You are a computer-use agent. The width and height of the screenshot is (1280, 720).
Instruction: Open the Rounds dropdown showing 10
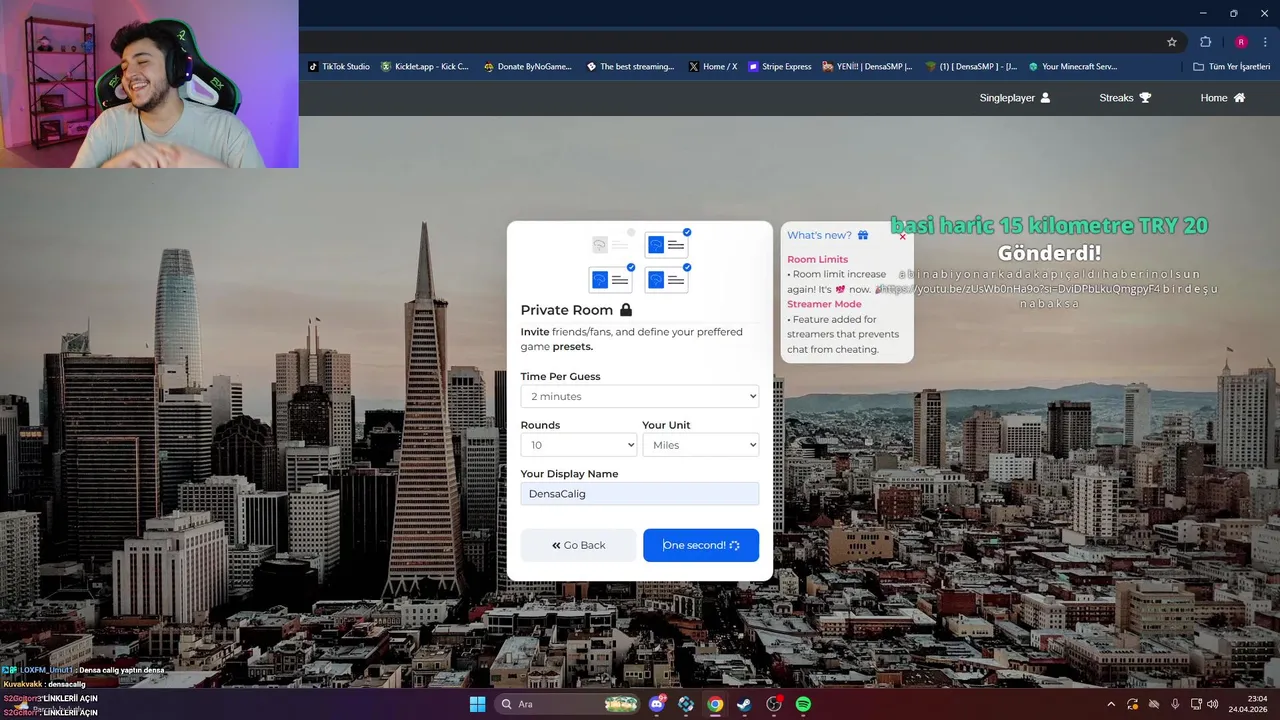coord(579,445)
